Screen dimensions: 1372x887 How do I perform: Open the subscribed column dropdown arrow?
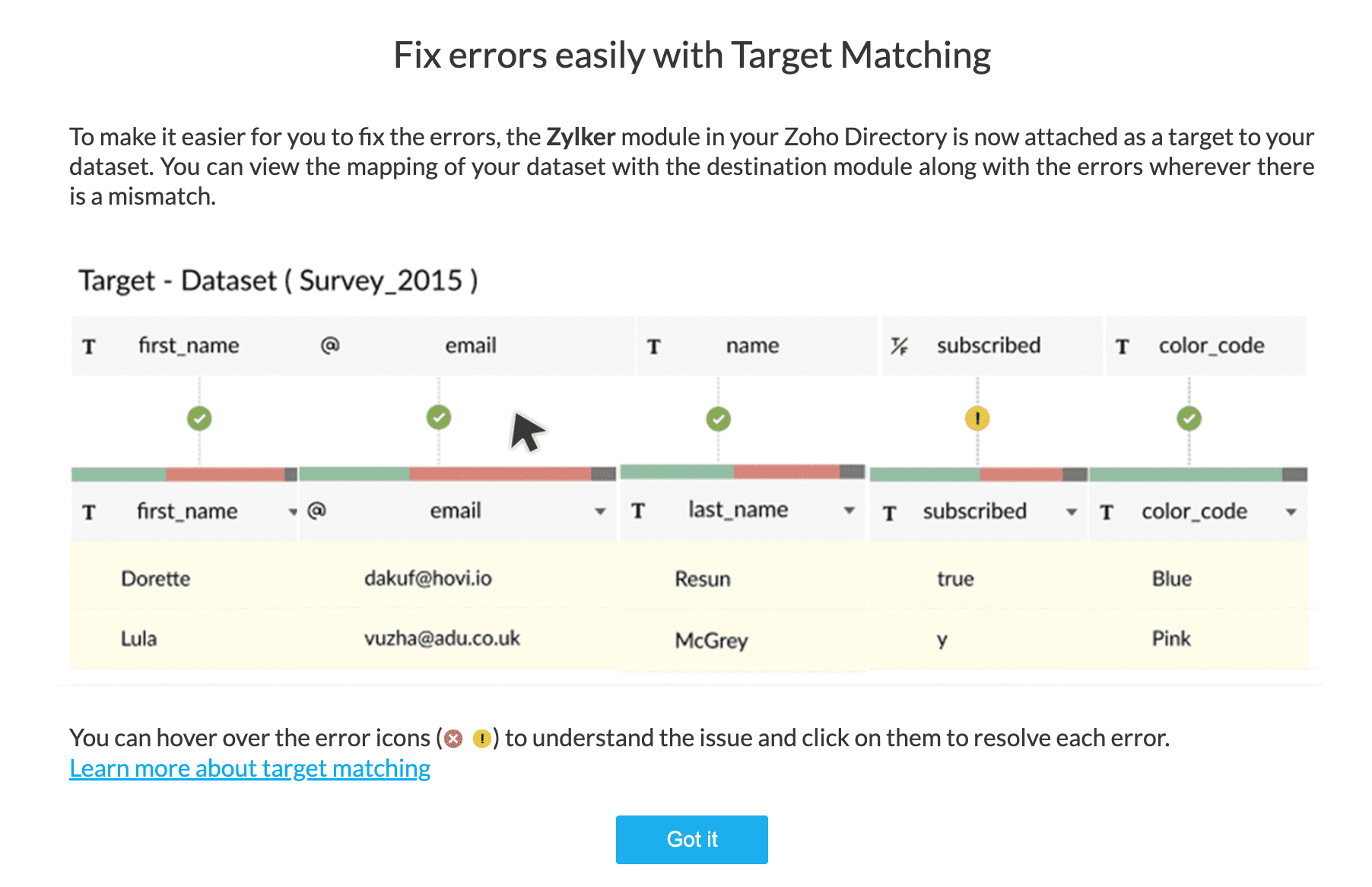pos(1072,512)
